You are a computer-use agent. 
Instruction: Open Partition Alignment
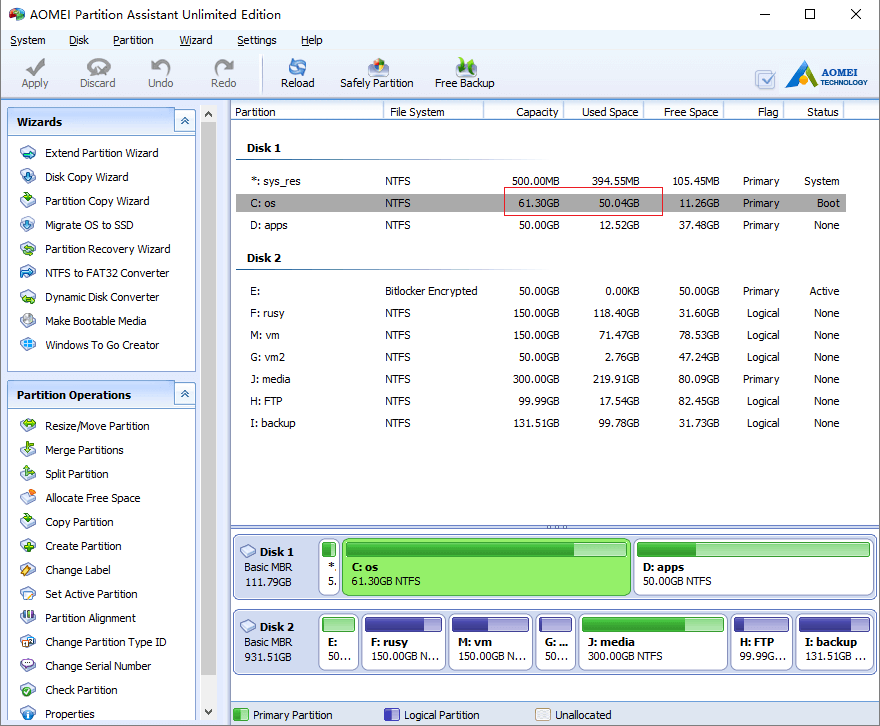90,618
